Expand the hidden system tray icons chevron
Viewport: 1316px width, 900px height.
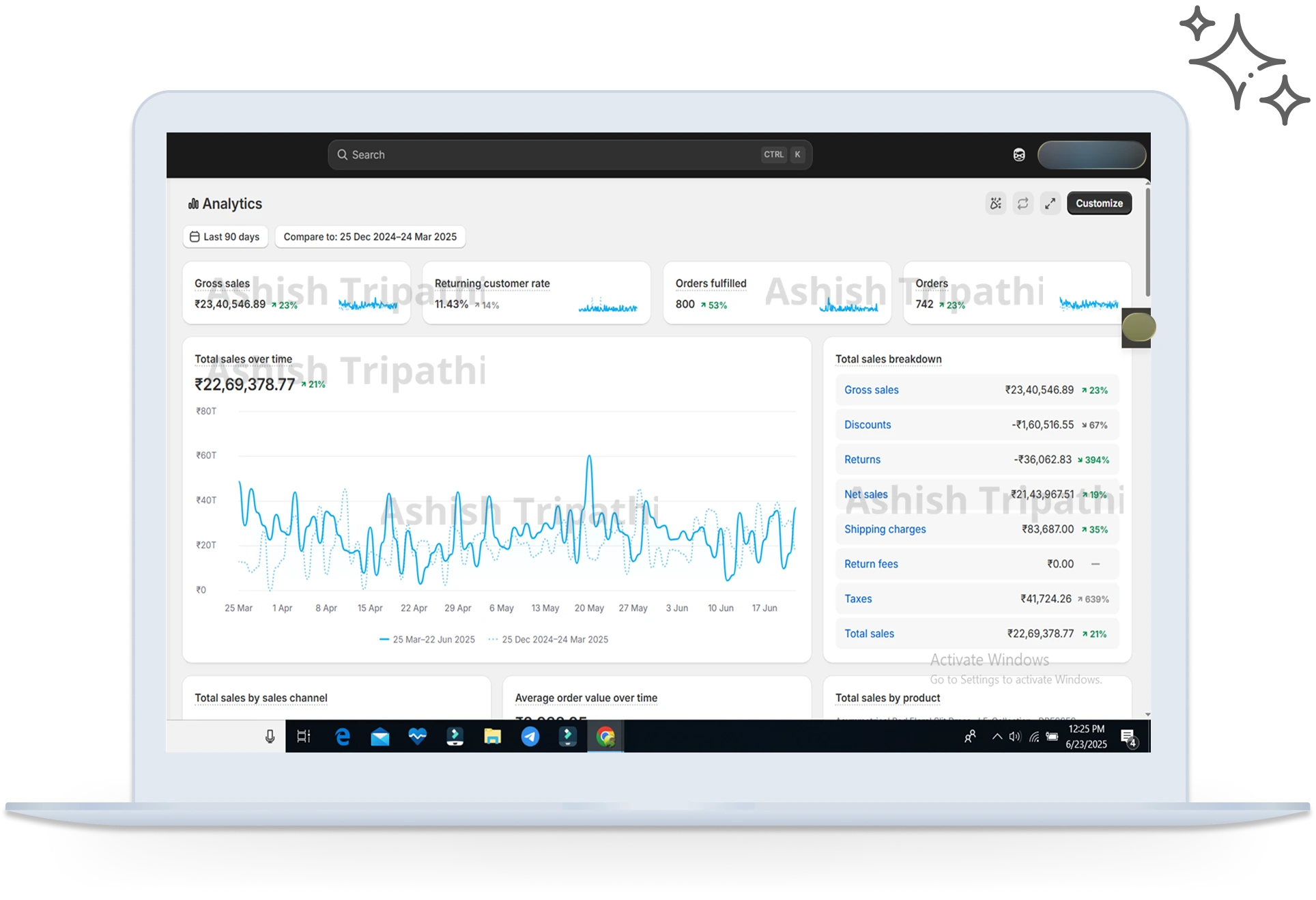[x=997, y=737]
